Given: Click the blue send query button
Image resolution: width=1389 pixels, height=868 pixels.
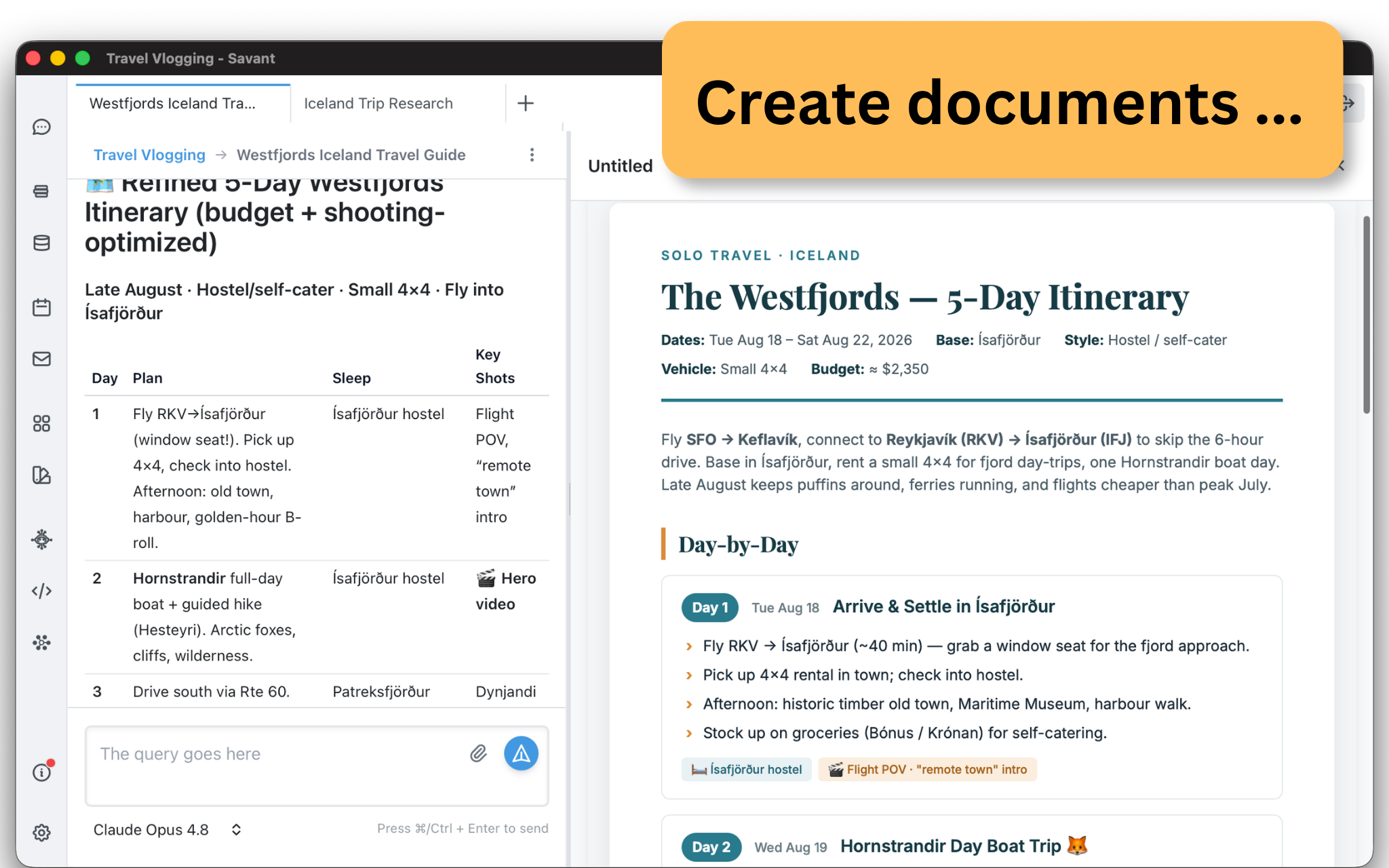Looking at the screenshot, I should pos(521,753).
